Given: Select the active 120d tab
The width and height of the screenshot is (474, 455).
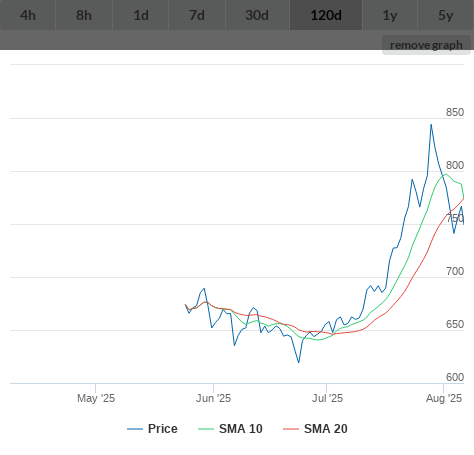Looking at the screenshot, I should pyautogui.click(x=326, y=15).
